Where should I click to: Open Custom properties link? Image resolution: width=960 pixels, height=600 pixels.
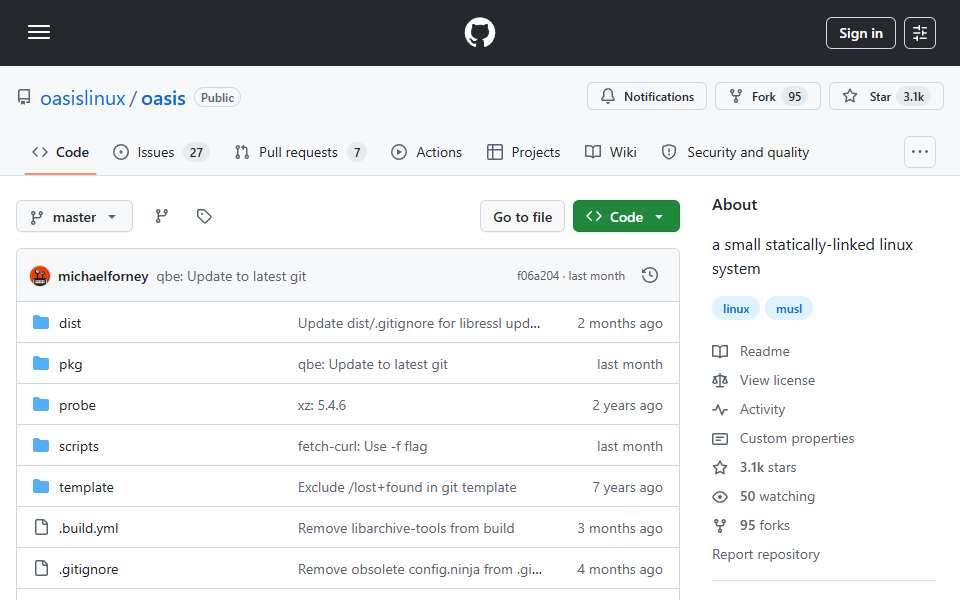point(783,438)
